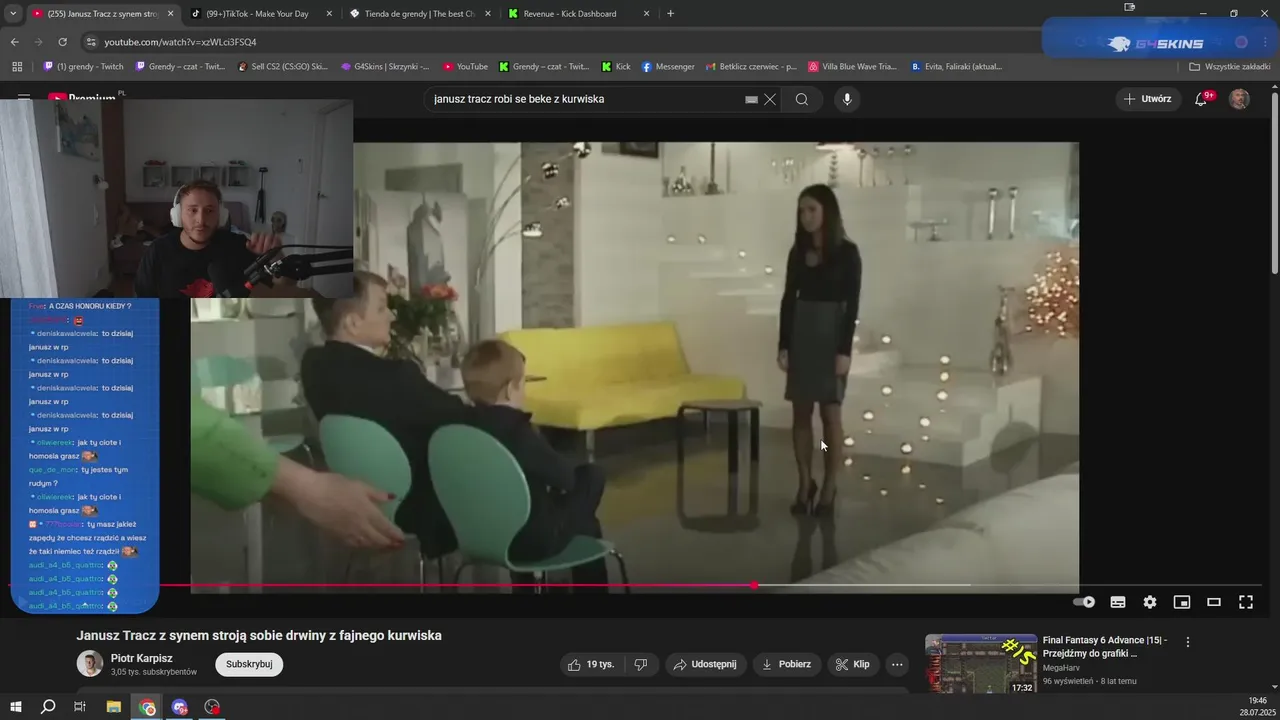Screen dimensions: 1280x720
Task: Like the video with 19 tys. button
Action: tap(591, 664)
